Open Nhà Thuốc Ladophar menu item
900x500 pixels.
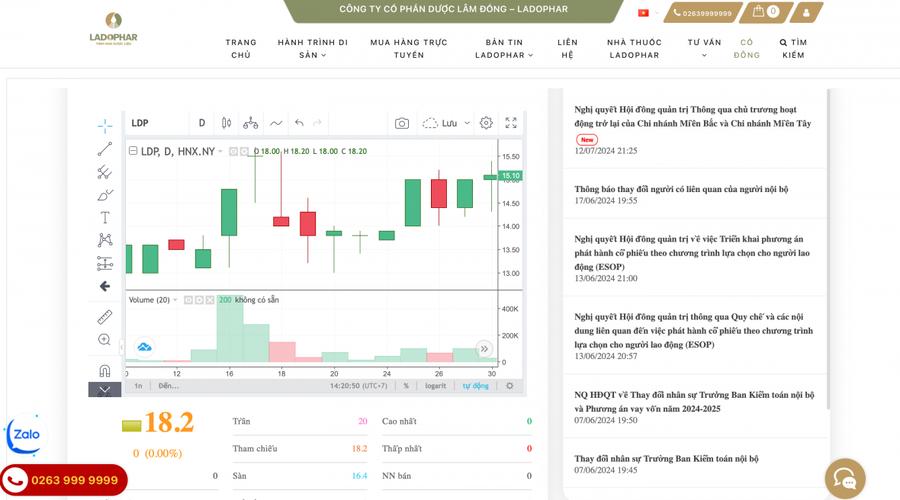pyautogui.click(x=634, y=49)
